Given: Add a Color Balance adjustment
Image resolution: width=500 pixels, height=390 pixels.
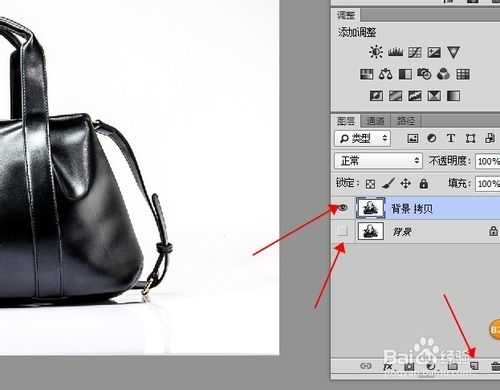Looking at the screenshot, I should [386, 74].
